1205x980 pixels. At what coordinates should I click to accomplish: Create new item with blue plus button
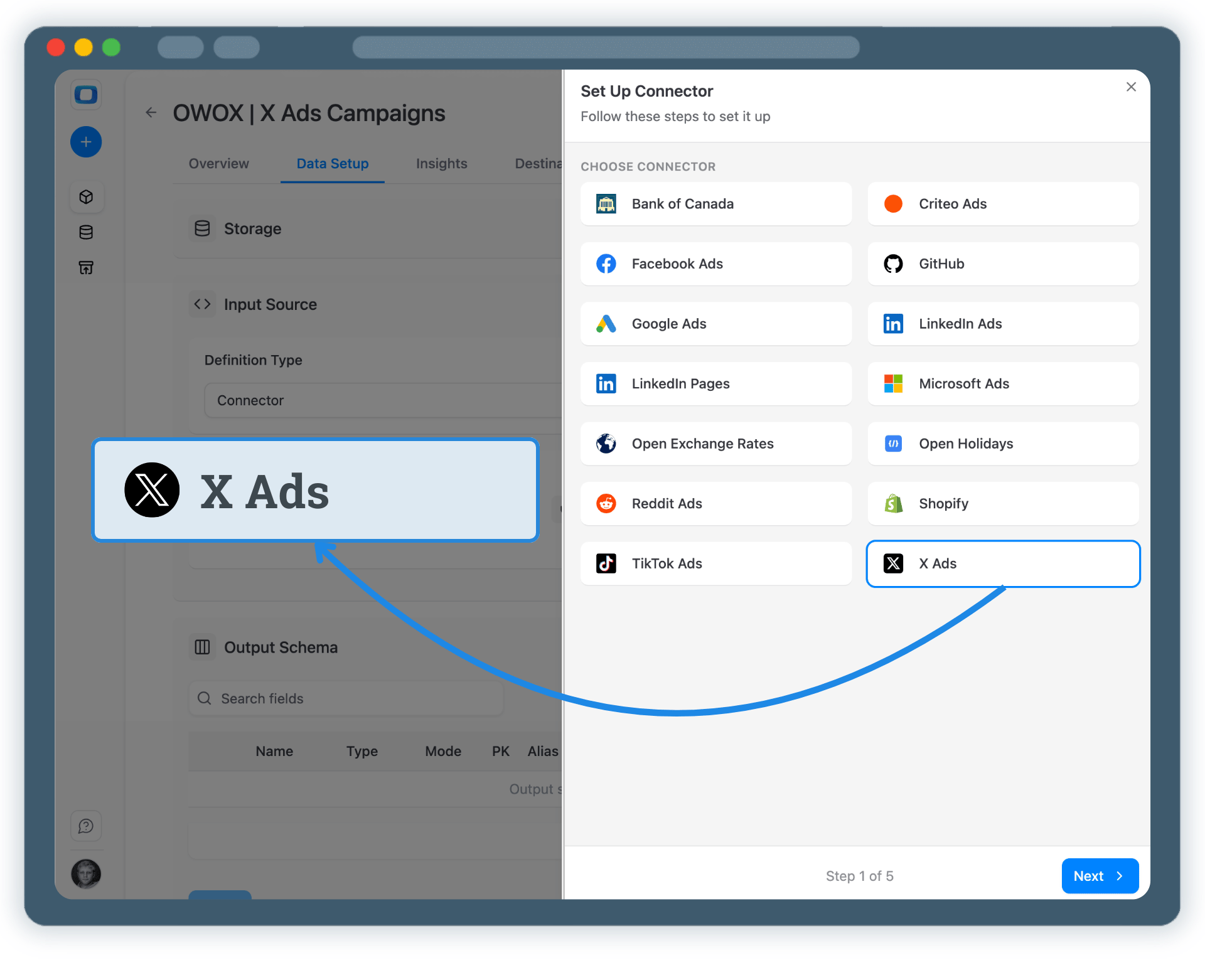(86, 142)
